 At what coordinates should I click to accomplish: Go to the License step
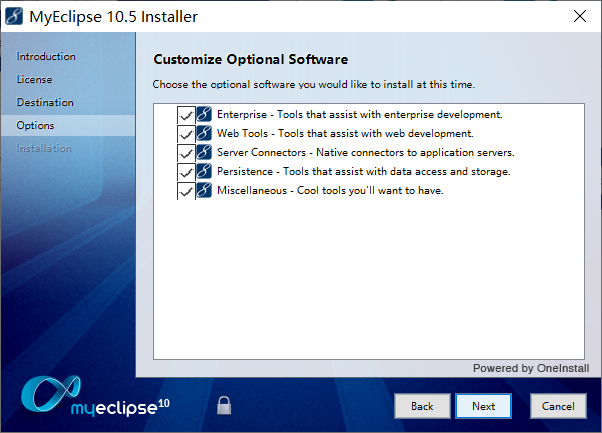(x=34, y=79)
